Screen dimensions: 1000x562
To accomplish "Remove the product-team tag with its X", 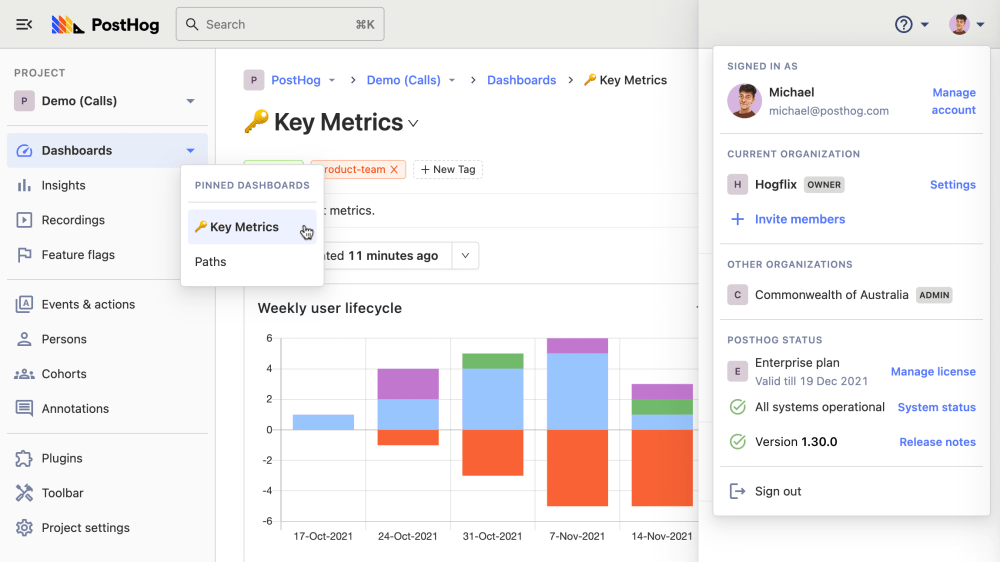I will click(394, 169).
